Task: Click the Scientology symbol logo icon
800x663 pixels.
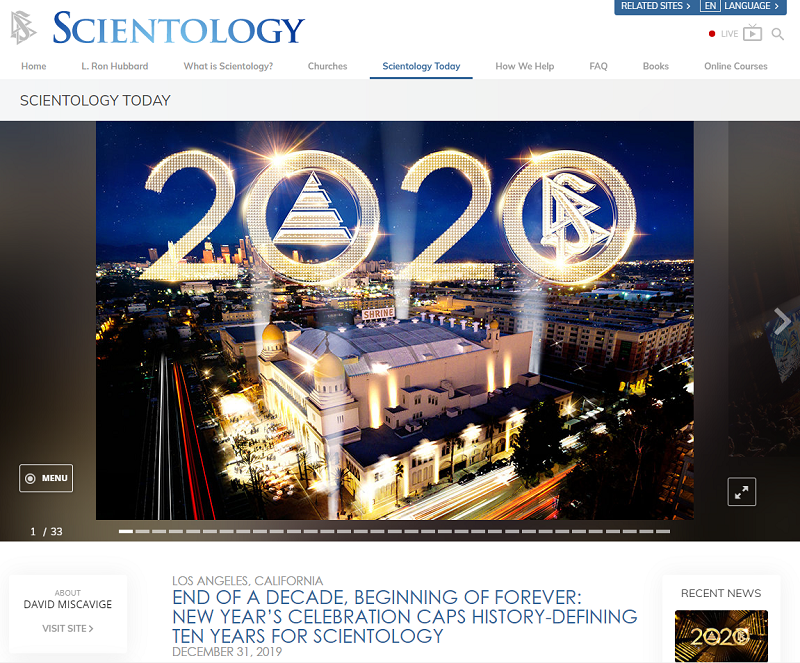Action: 23,27
